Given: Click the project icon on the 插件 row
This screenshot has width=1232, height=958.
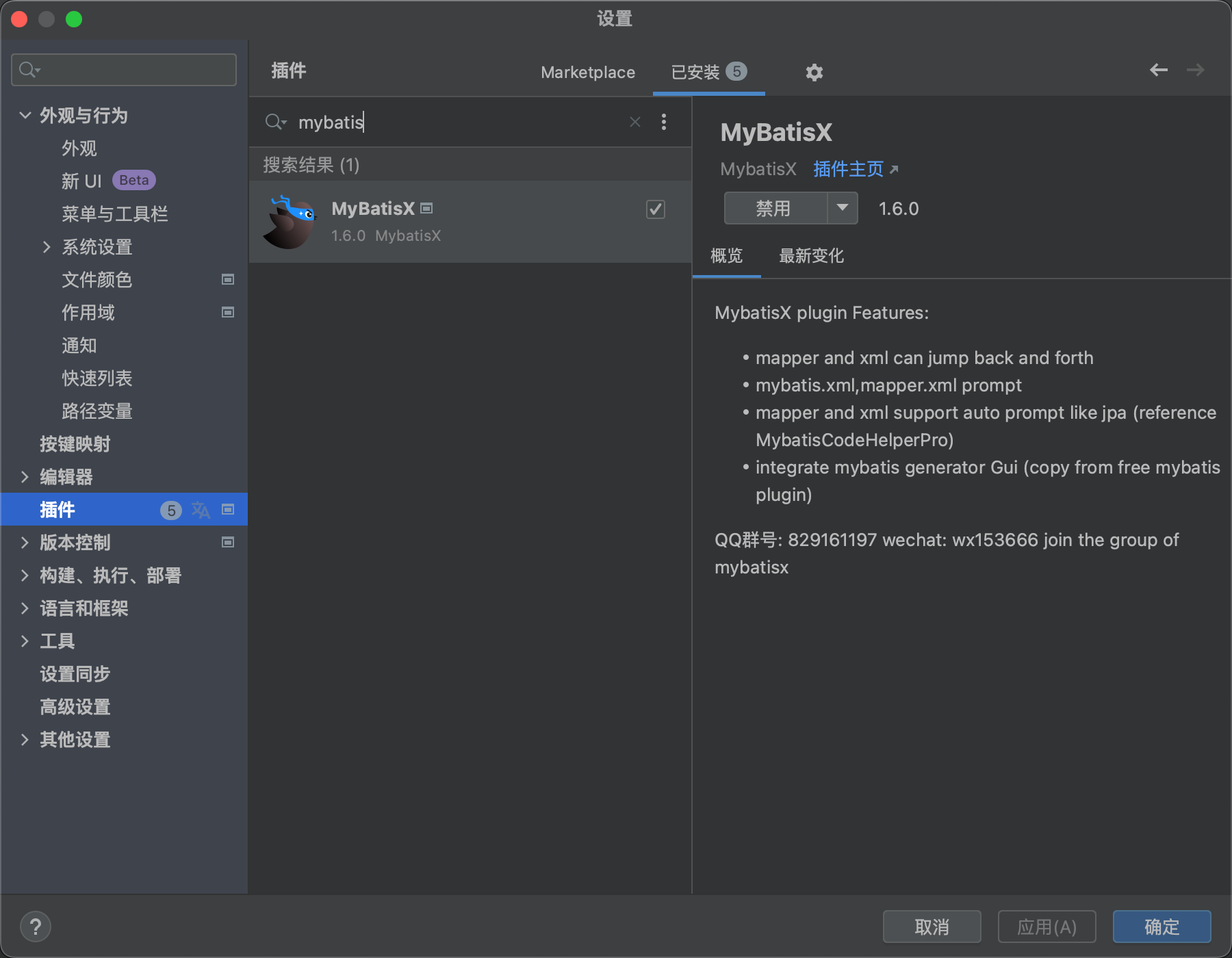Looking at the screenshot, I should click(x=228, y=509).
